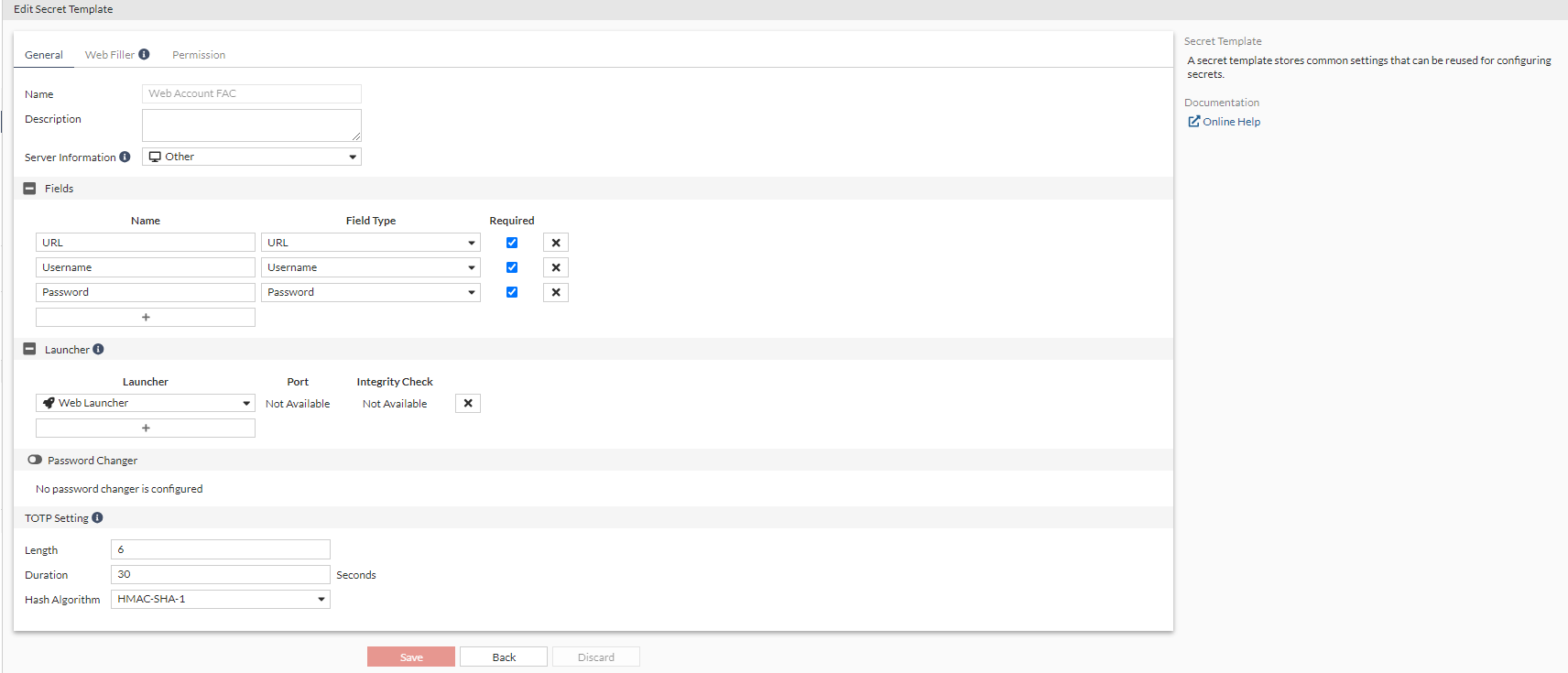
Task: Open the Web Filler tab
Action: click(110, 55)
